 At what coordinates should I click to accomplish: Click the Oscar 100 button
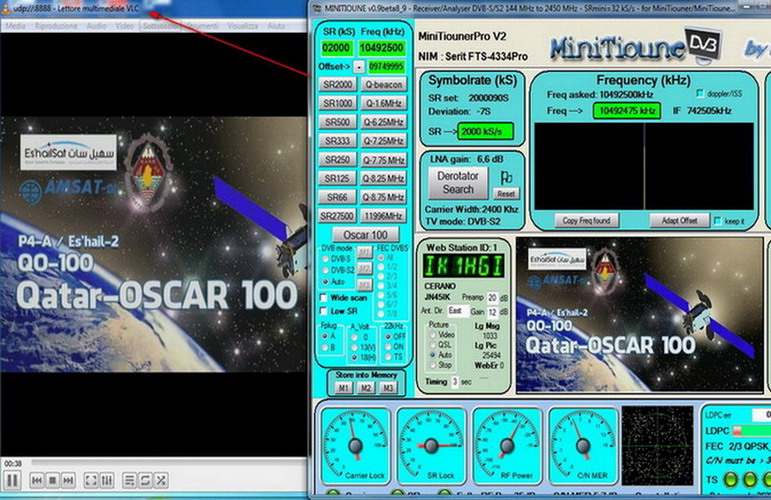[365, 235]
